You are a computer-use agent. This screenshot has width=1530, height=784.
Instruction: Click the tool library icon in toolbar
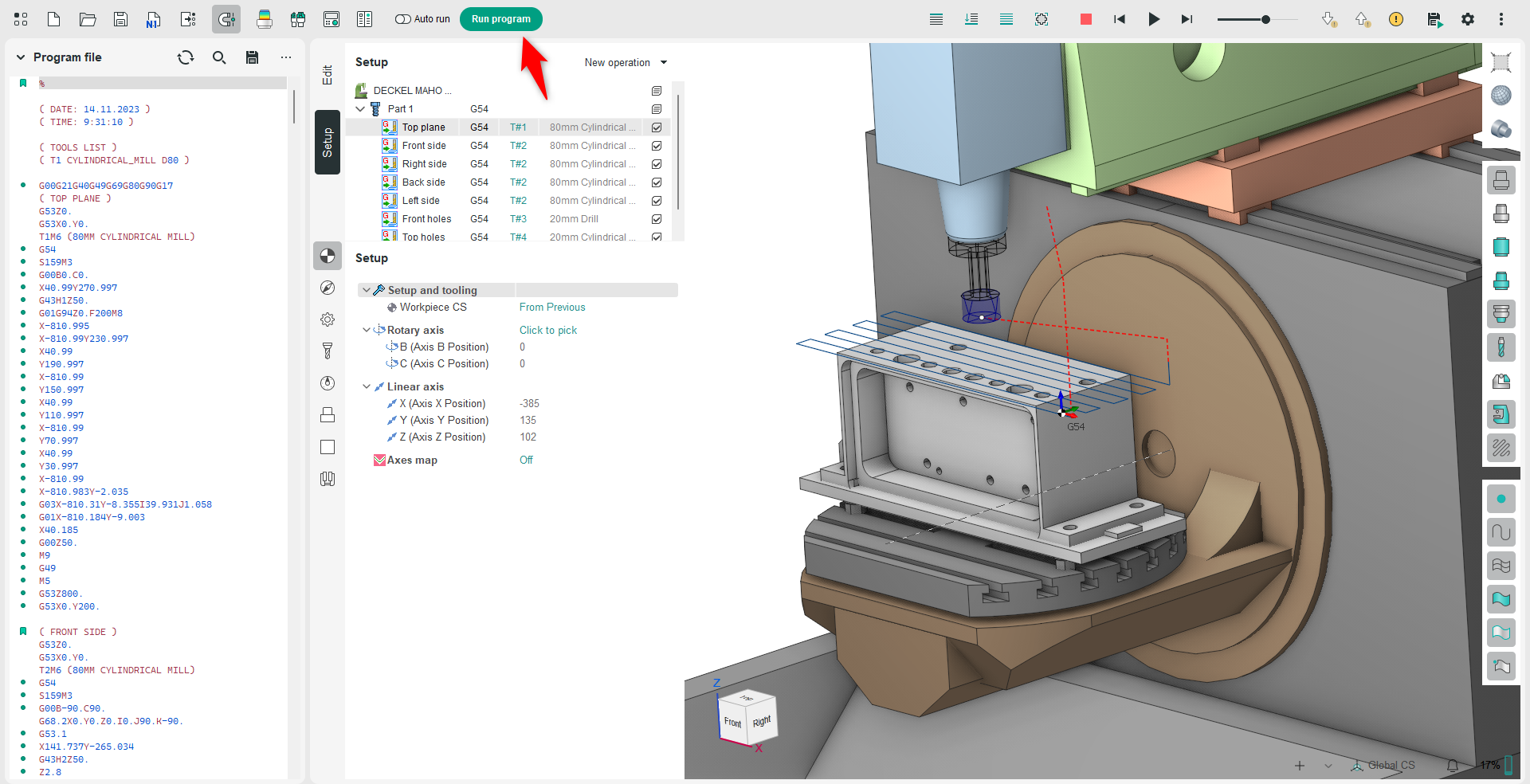[298, 19]
